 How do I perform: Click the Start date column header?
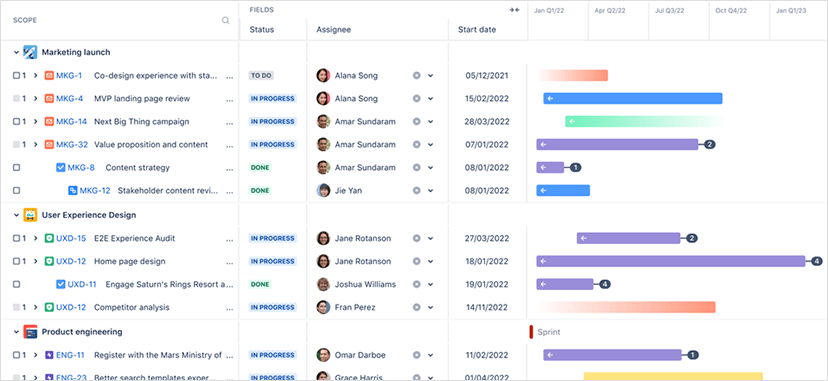click(x=477, y=30)
